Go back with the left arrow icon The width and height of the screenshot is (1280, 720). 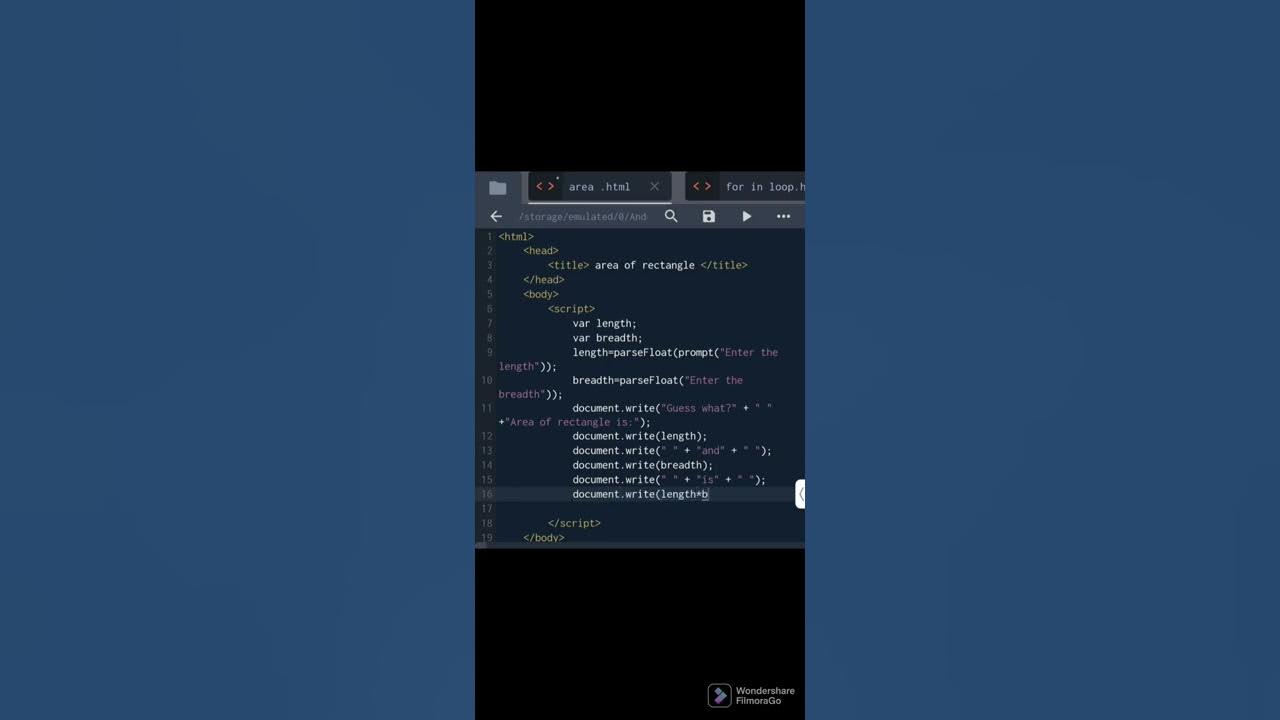click(496, 216)
